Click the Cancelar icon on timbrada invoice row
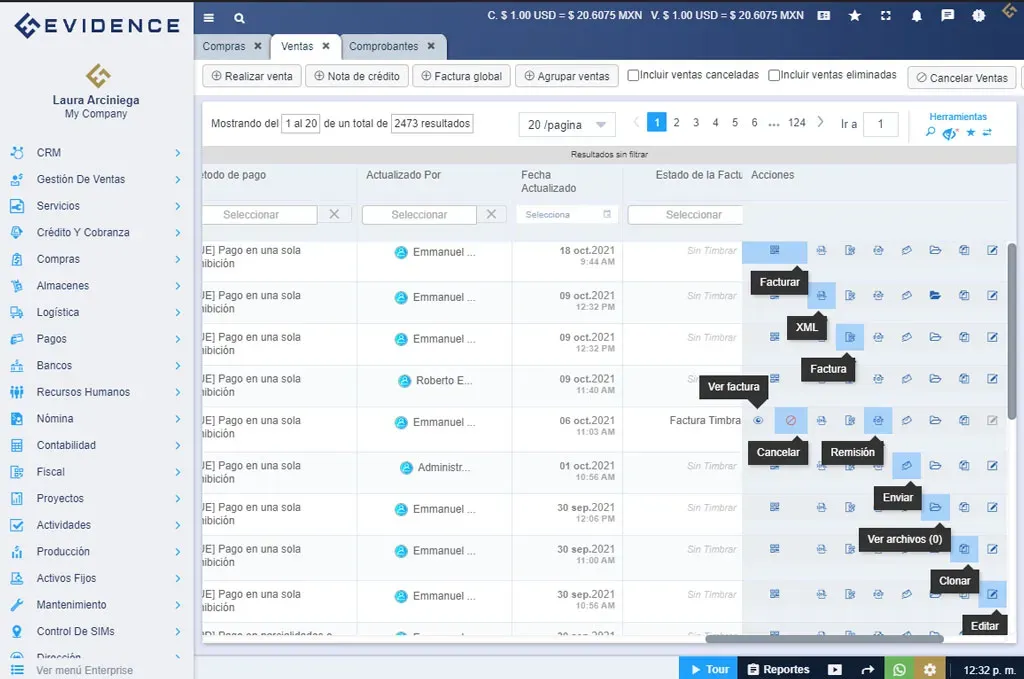This screenshot has height=679, width=1024. 790,421
